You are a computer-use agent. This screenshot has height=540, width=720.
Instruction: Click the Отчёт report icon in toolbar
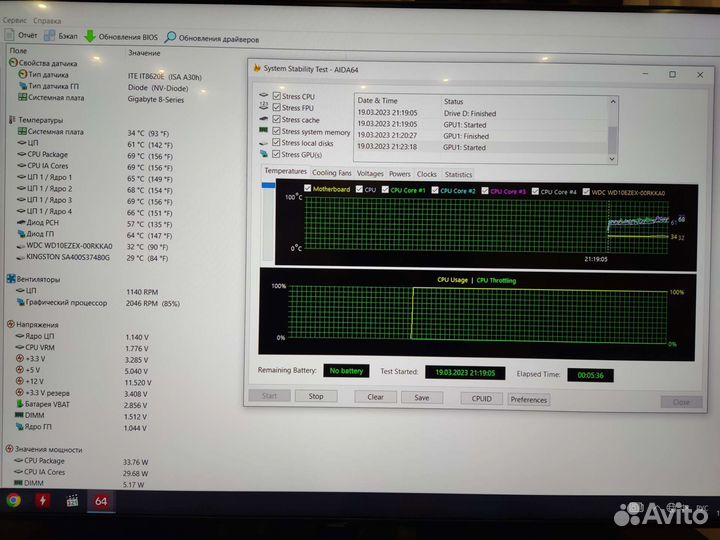(9, 36)
